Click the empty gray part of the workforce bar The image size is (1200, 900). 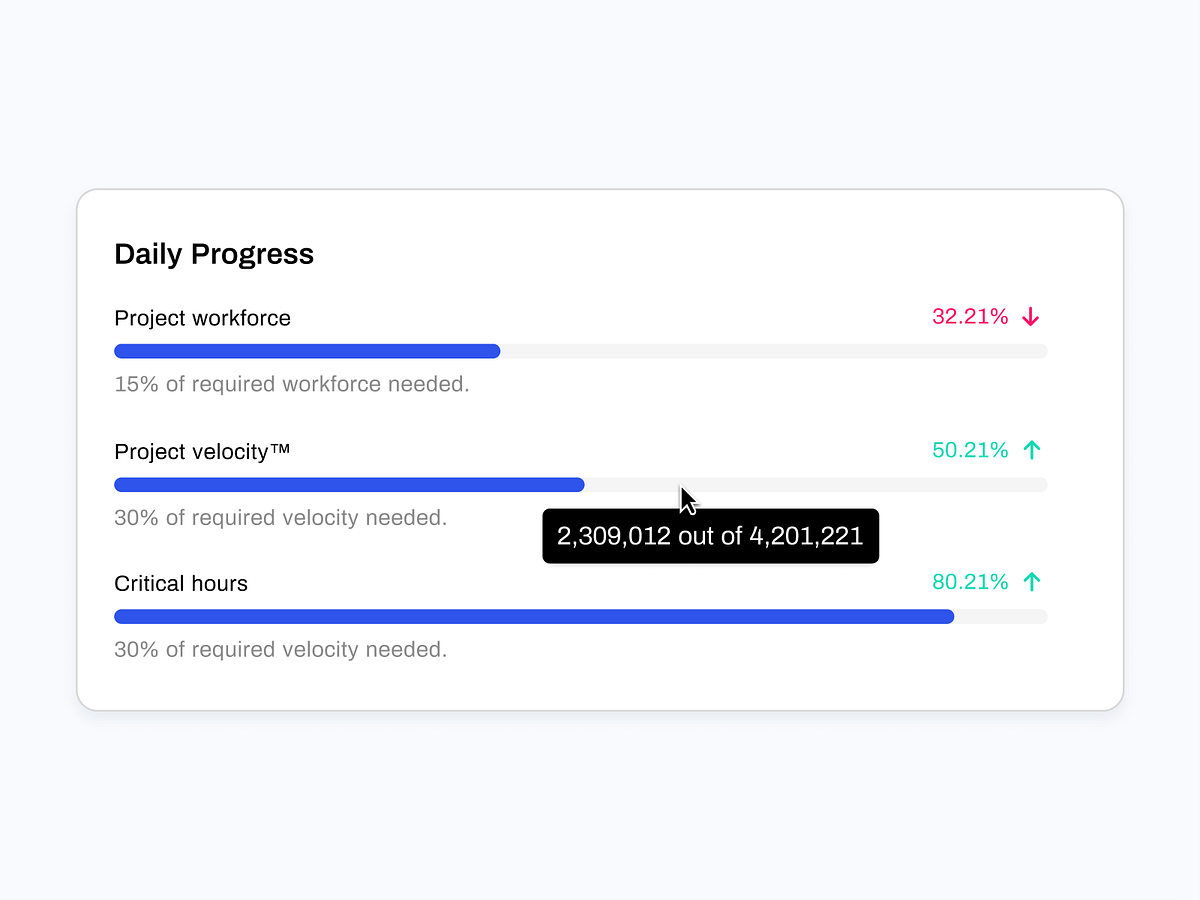pyautogui.click(x=773, y=351)
